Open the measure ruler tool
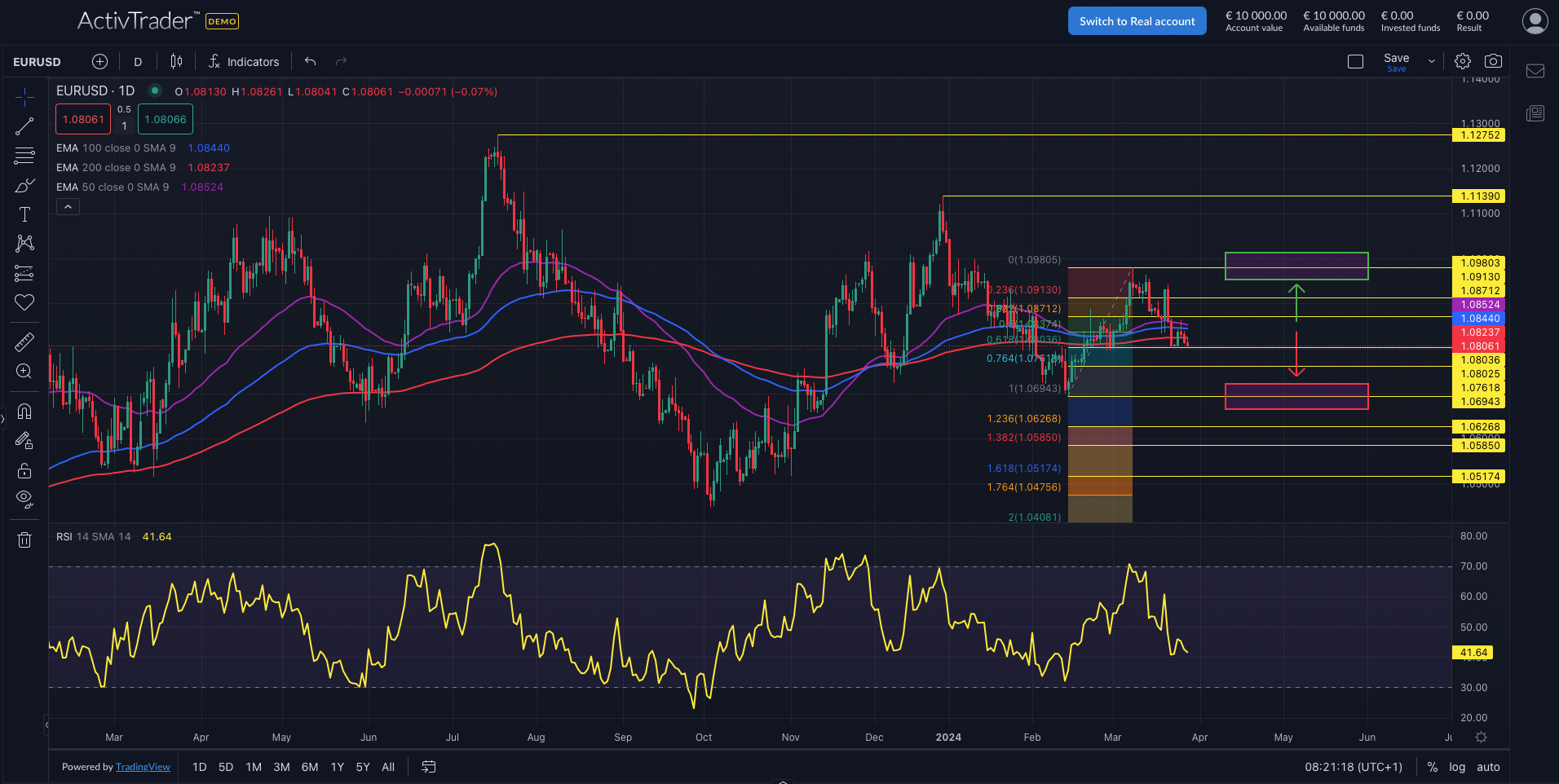The height and width of the screenshot is (784, 1559). click(24, 341)
